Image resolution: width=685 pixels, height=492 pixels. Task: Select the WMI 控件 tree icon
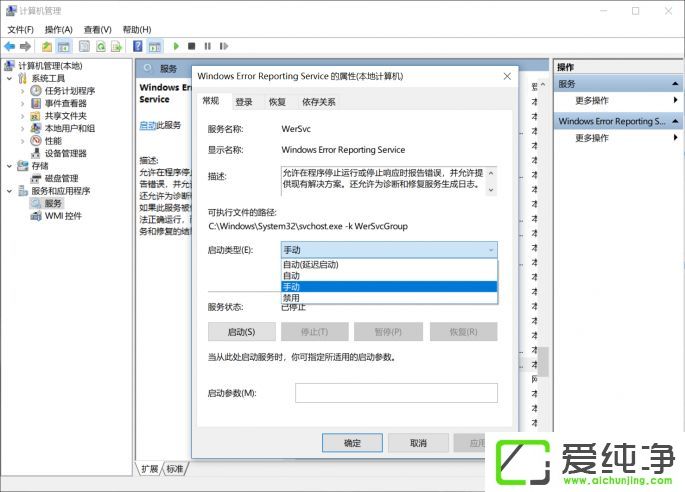click(x=36, y=216)
